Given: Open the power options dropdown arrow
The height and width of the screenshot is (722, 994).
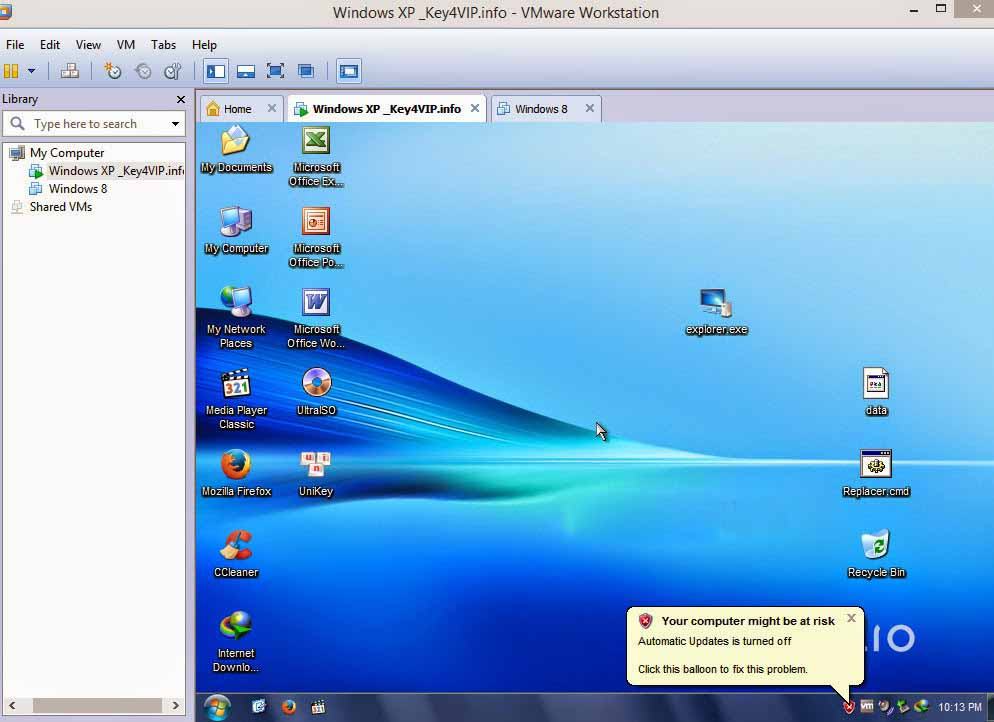Looking at the screenshot, I should 31,71.
